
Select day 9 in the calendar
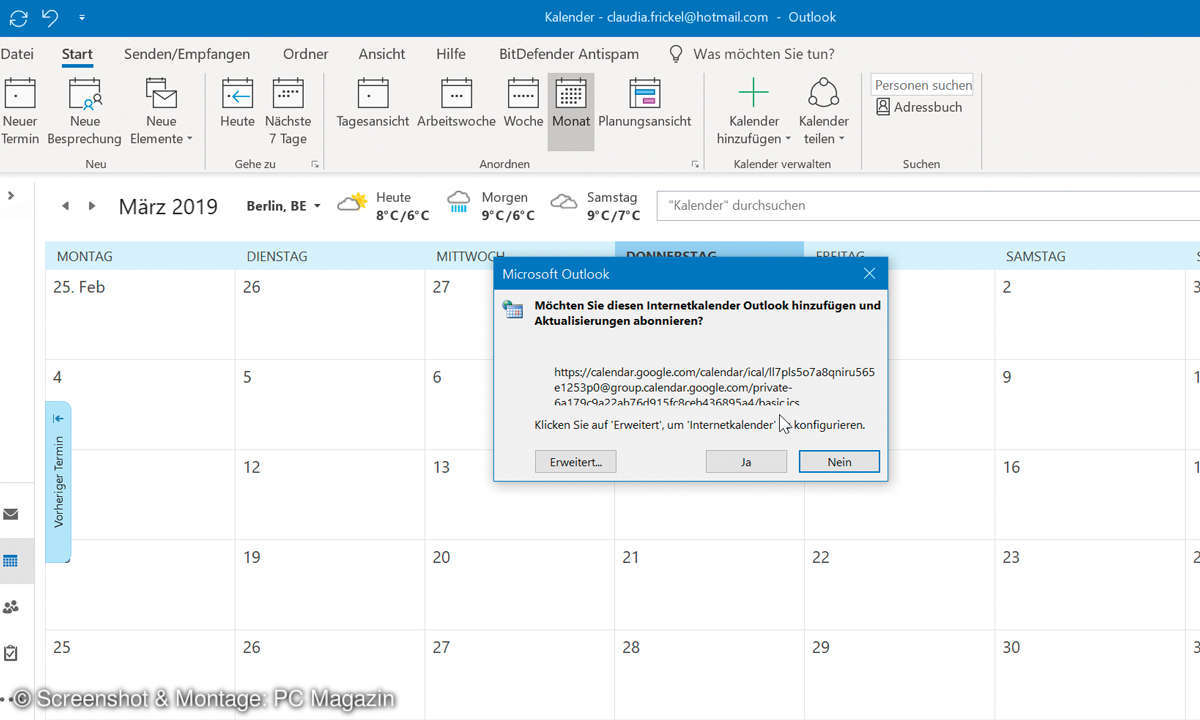click(1089, 405)
